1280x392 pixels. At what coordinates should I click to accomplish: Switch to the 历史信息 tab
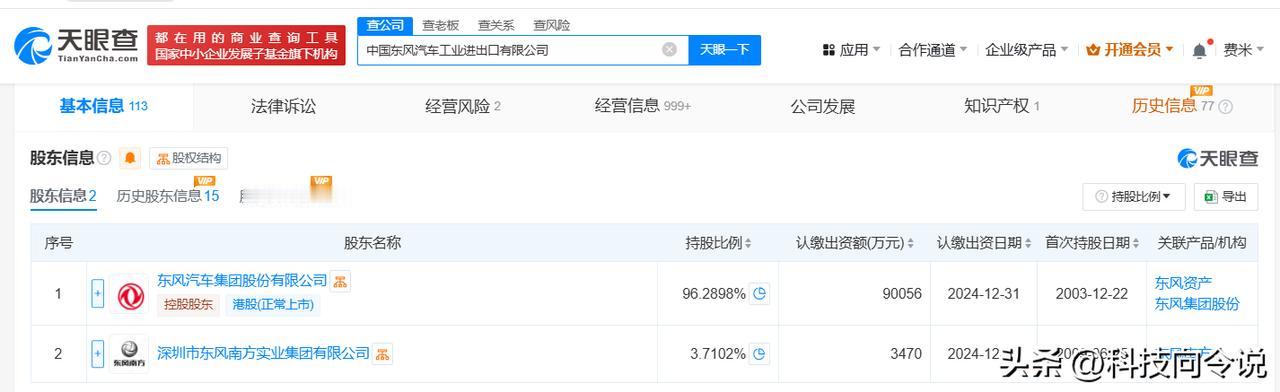pyautogui.click(x=1173, y=106)
